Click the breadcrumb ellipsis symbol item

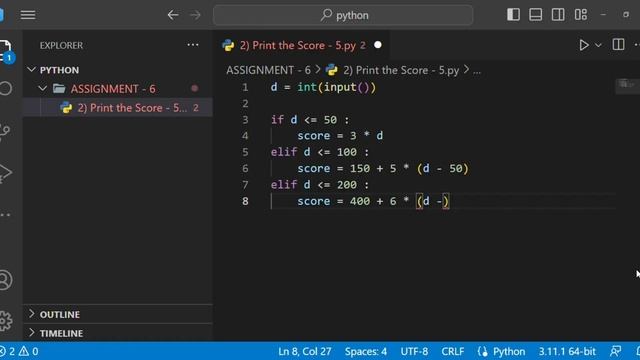point(477,71)
